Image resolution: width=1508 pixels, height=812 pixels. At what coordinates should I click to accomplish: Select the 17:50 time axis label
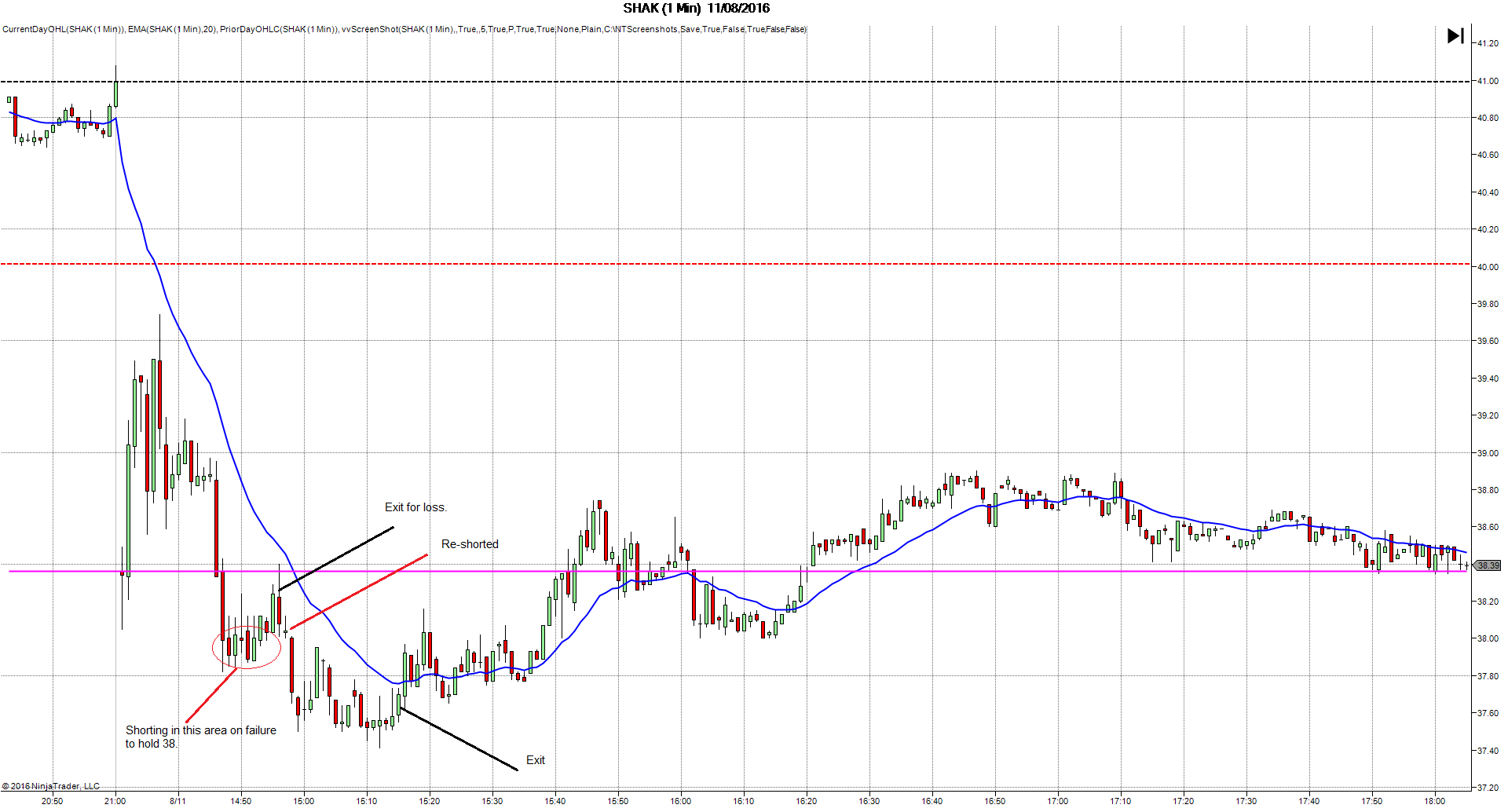(x=1372, y=801)
